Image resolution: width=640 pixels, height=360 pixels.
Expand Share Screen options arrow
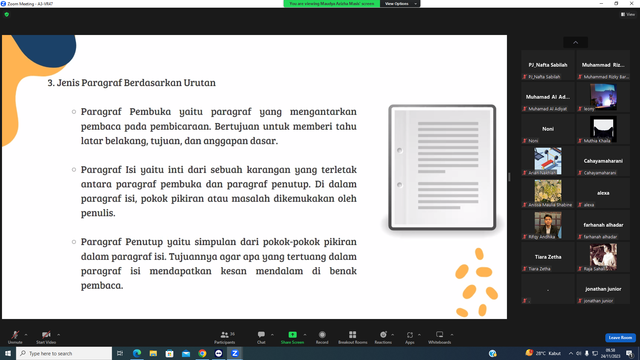click(x=305, y=335)
